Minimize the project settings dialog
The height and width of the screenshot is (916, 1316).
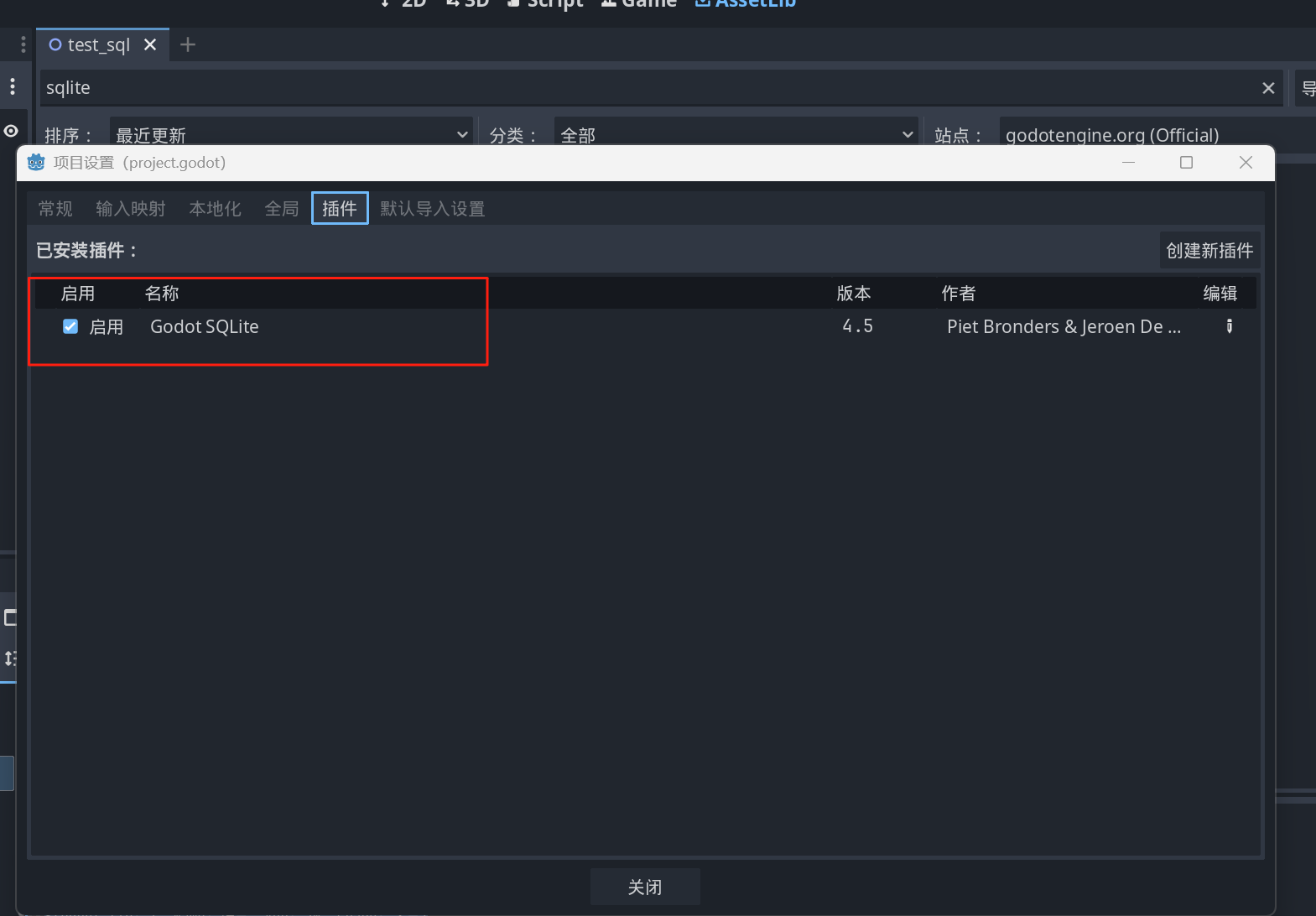click(1129, 162)
